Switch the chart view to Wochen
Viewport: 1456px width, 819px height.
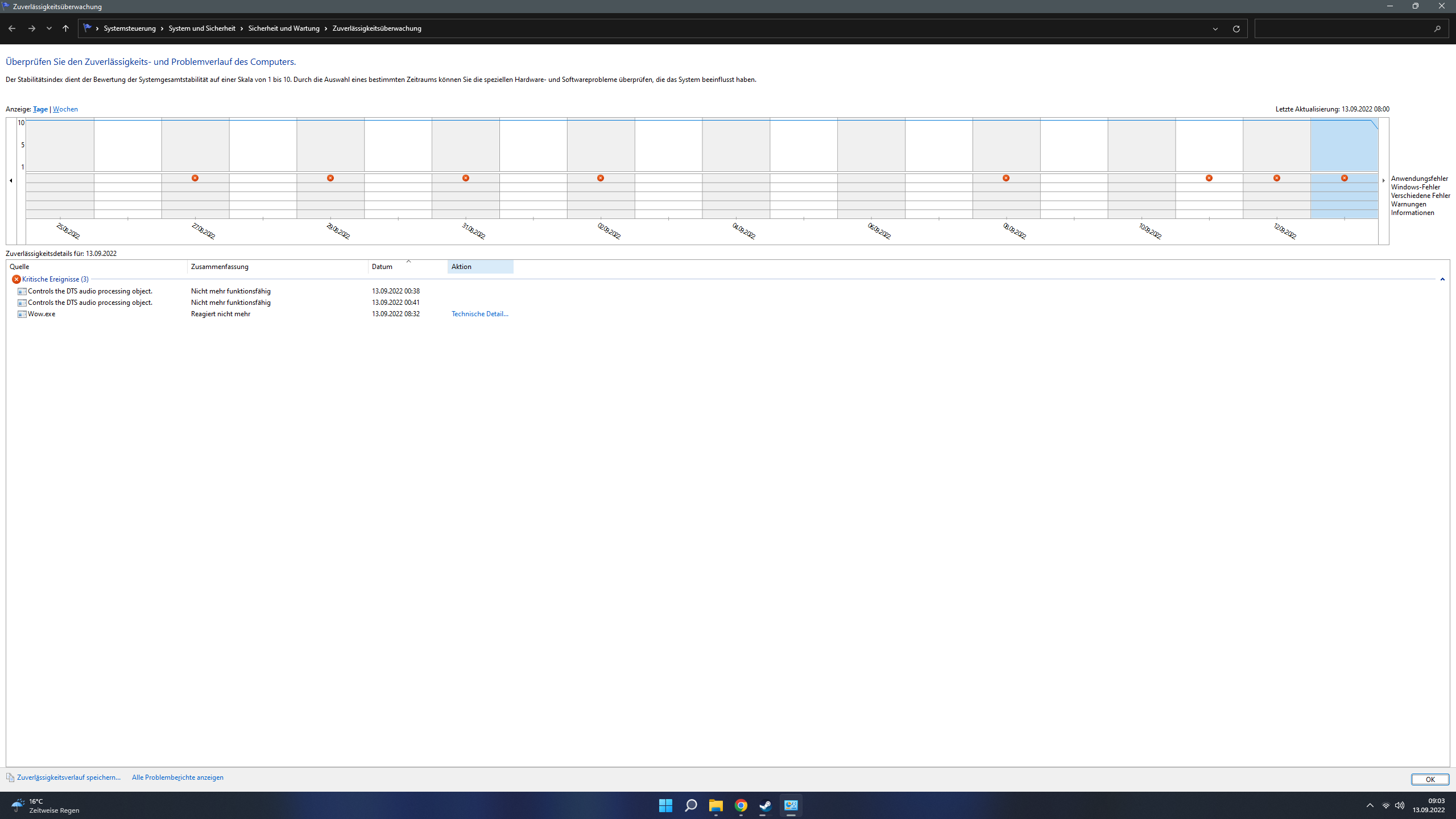pos(65,109)
